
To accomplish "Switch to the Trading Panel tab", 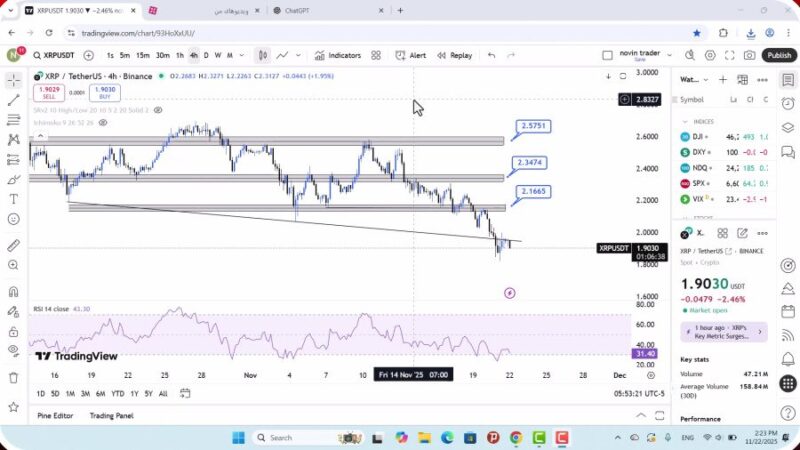I will [x=111, y=415].
